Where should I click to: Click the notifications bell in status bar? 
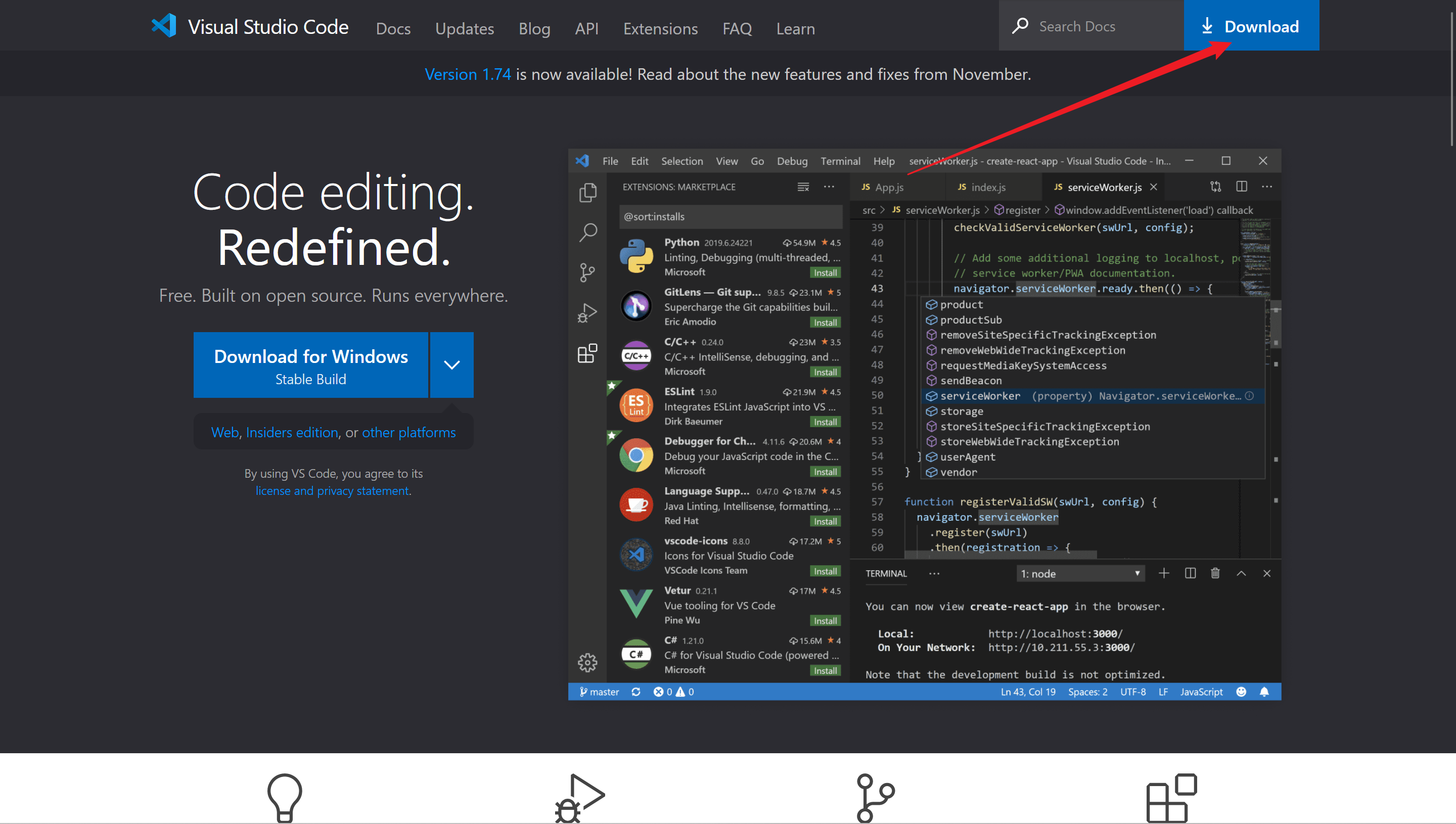click(1264, 692)
